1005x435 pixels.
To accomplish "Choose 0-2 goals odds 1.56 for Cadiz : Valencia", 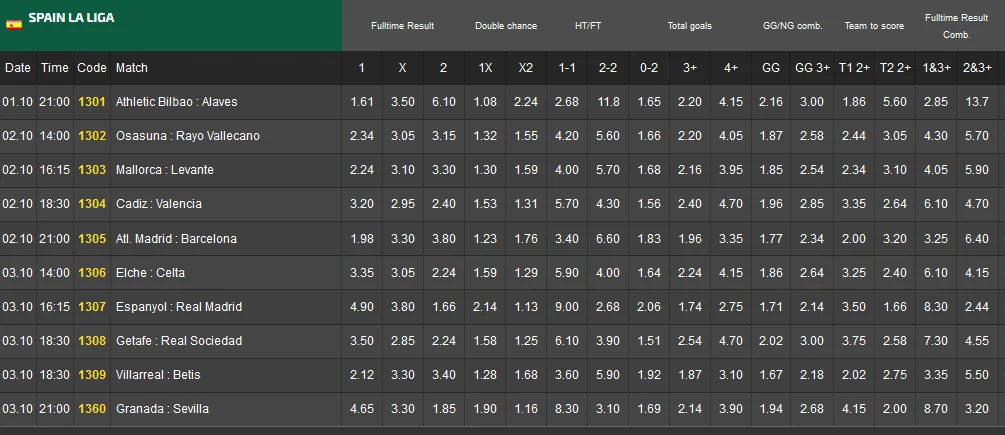I will point(649,204).
